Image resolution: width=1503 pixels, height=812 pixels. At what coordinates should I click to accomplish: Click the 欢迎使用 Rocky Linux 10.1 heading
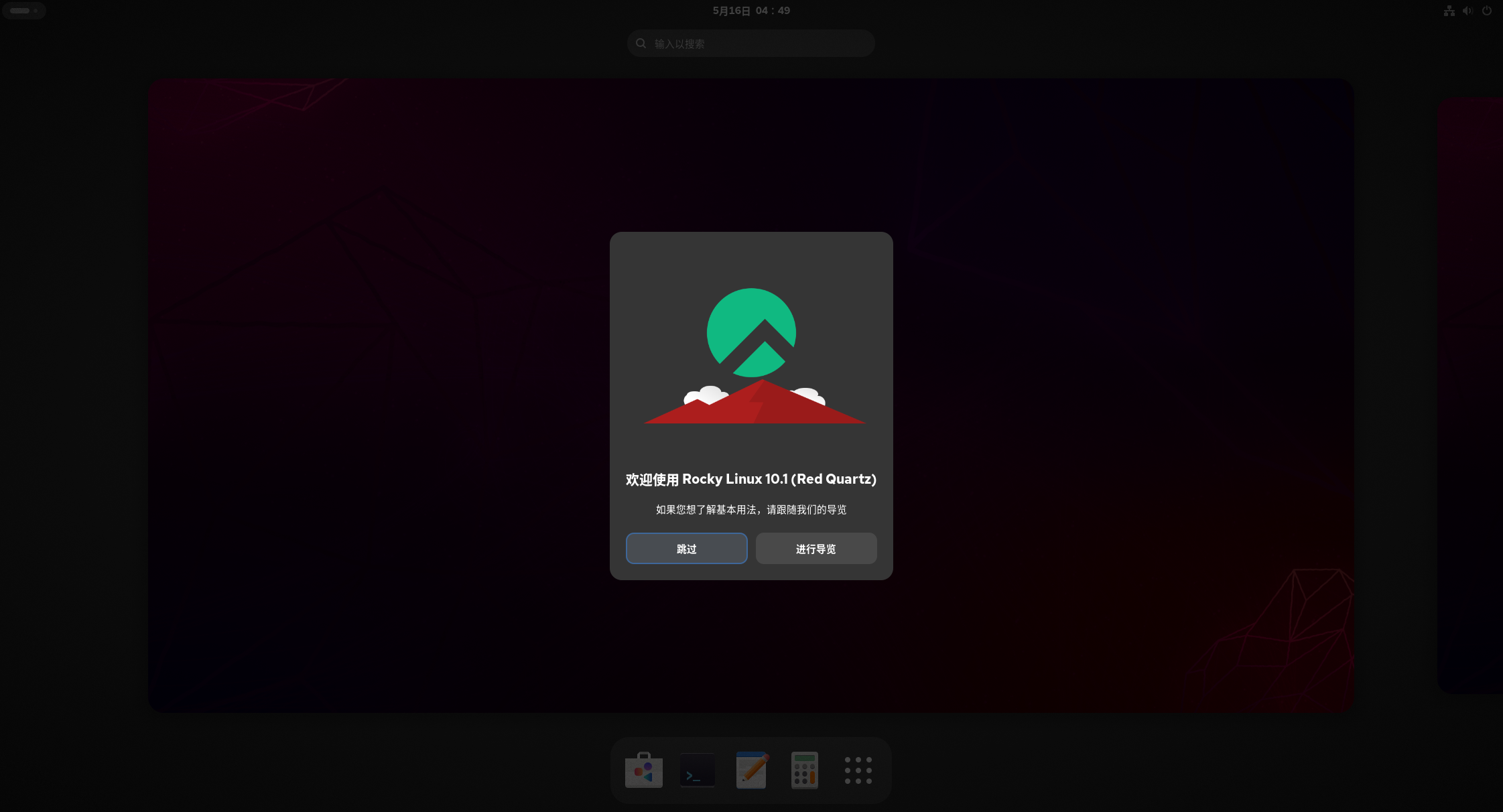[x=751, y=479]
